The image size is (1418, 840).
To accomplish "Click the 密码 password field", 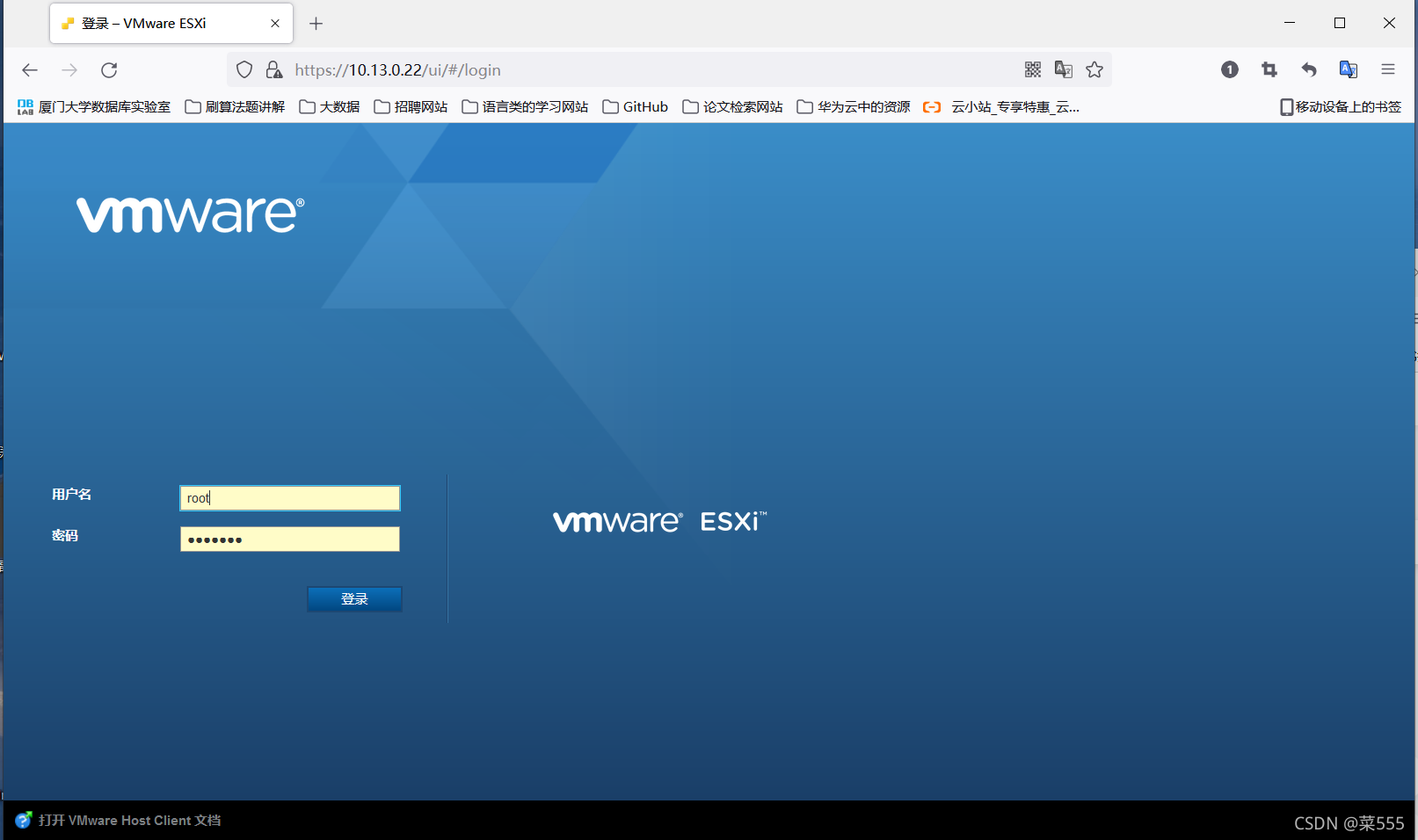I will (290, 539).
